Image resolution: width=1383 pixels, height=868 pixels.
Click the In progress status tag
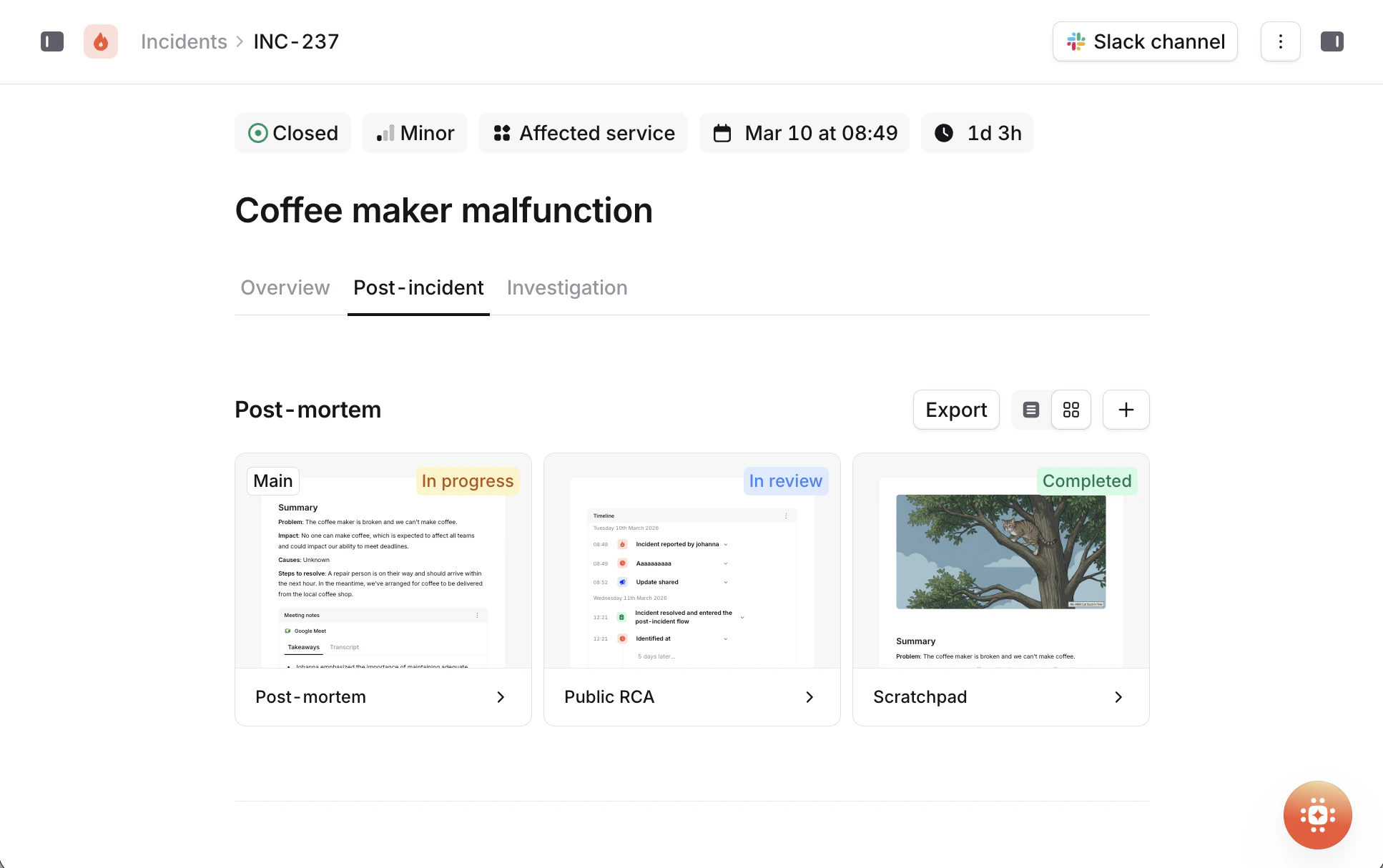[468, 481]
